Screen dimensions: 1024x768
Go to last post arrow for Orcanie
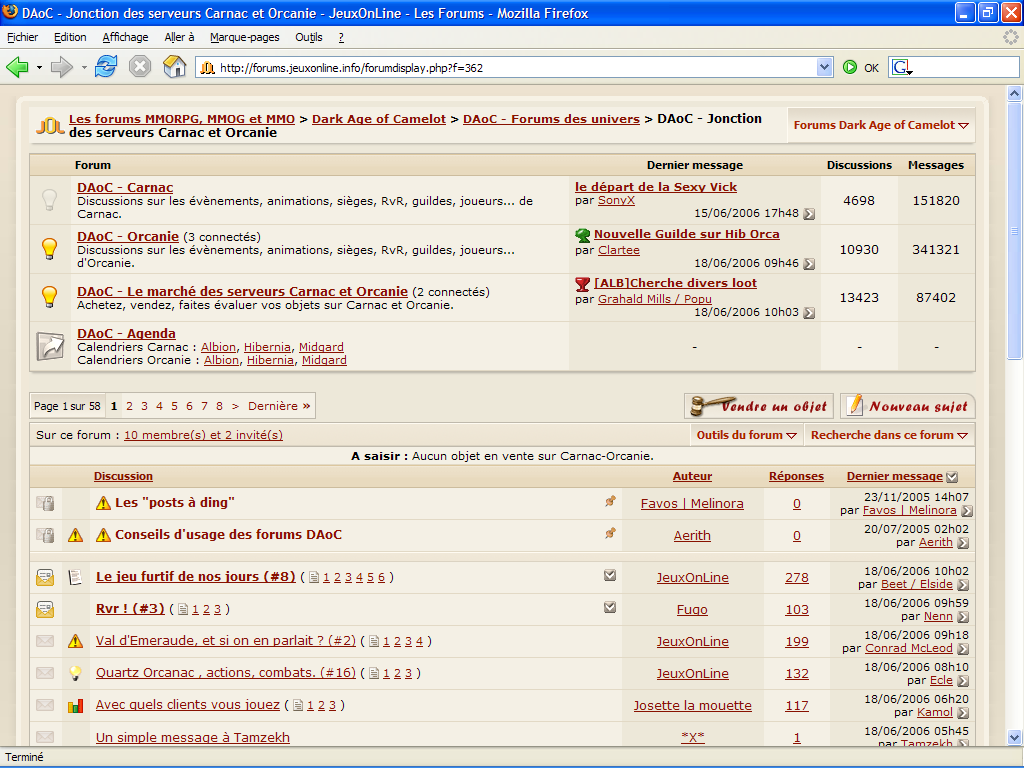809,264
